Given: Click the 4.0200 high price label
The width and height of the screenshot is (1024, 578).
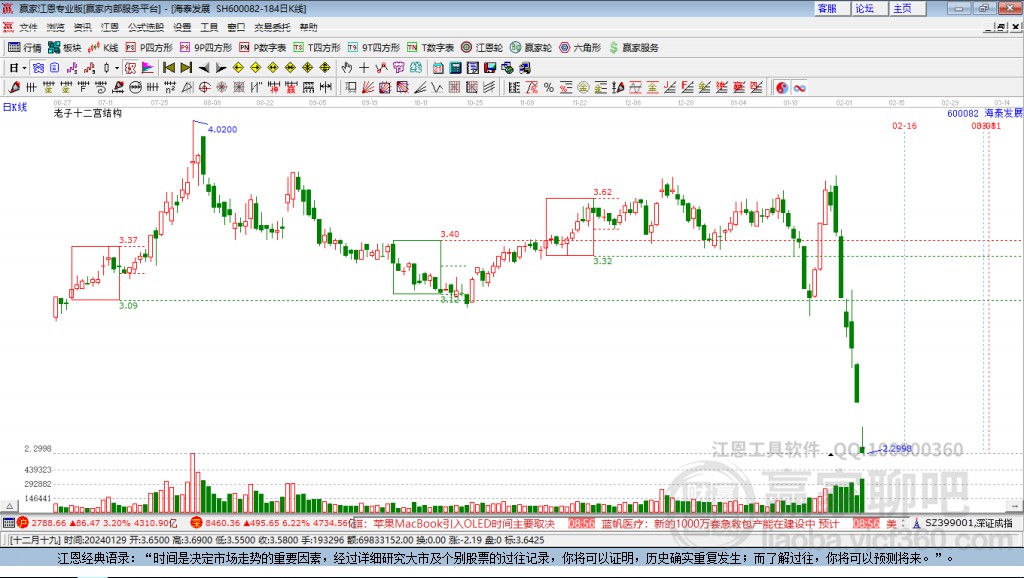Looking at the screenshot, I should click(x=222, y=129).
